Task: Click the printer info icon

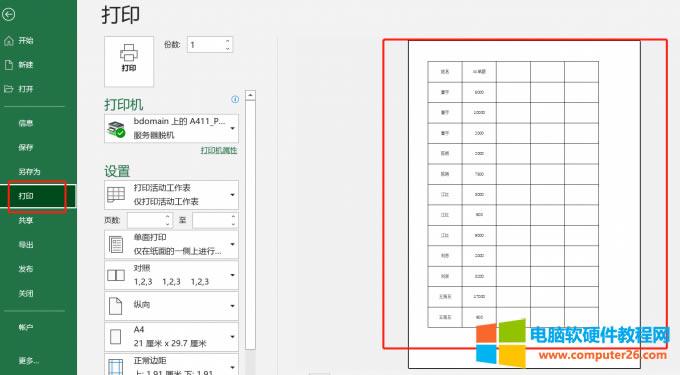Action: [x=235, y=99]
